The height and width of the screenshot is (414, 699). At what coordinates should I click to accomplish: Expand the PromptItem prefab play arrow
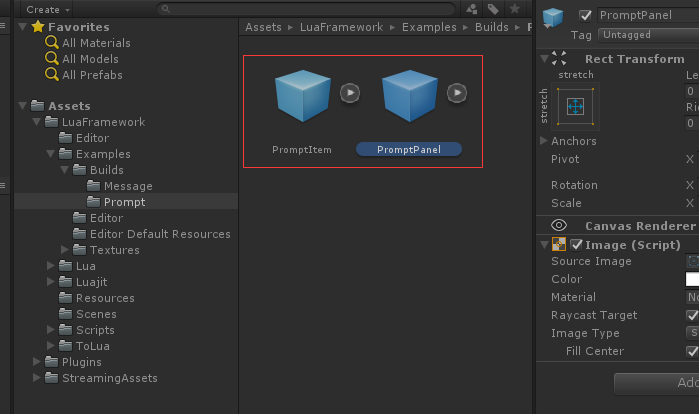pyautogui.click(x=350, y=93)
